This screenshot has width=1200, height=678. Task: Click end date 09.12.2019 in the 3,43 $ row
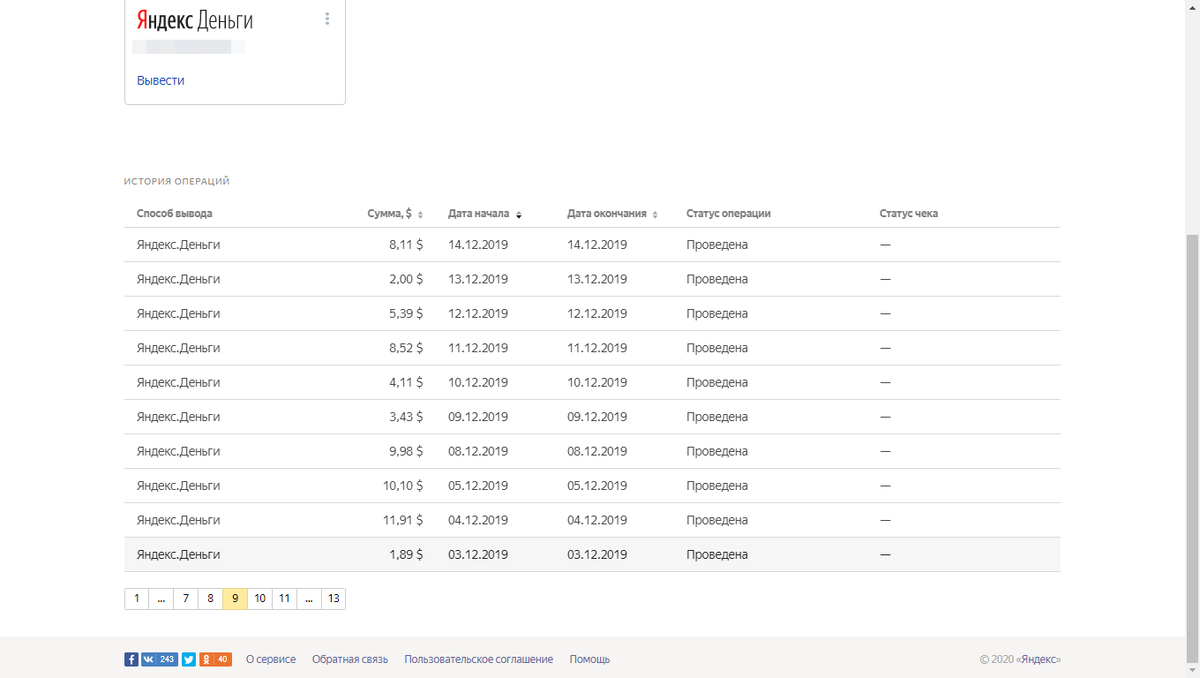click(597, 417)
